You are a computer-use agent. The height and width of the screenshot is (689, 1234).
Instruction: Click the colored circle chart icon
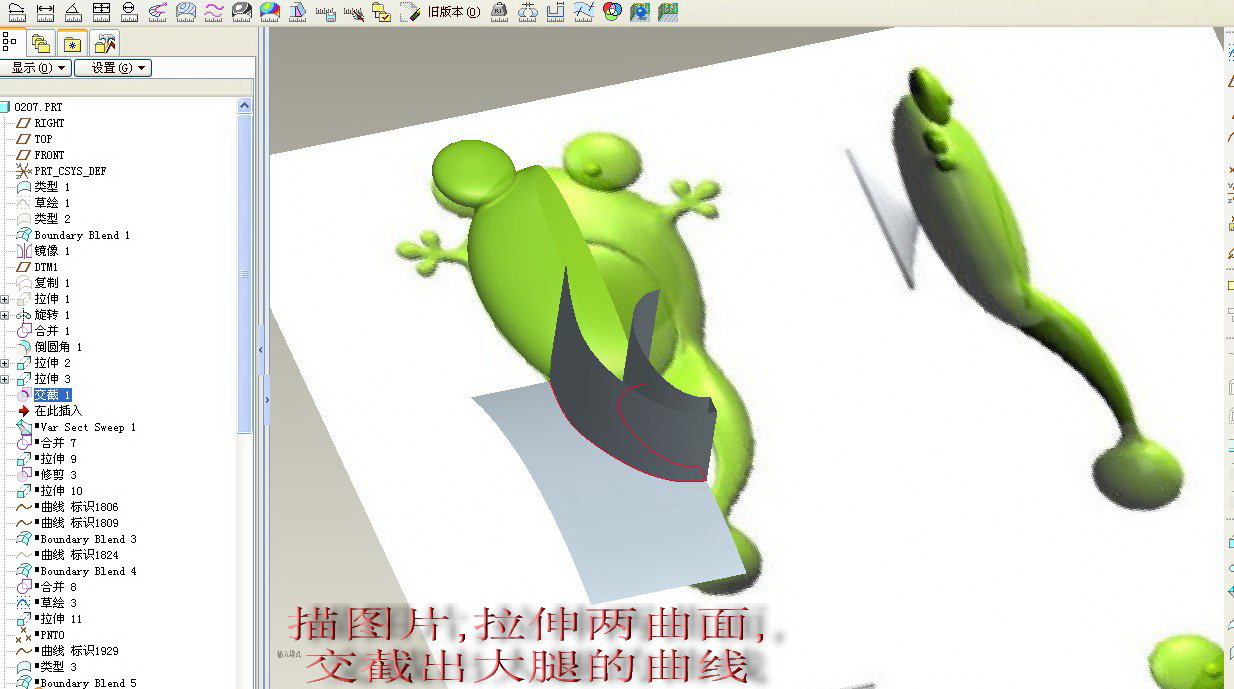click(x=612, y=12)
